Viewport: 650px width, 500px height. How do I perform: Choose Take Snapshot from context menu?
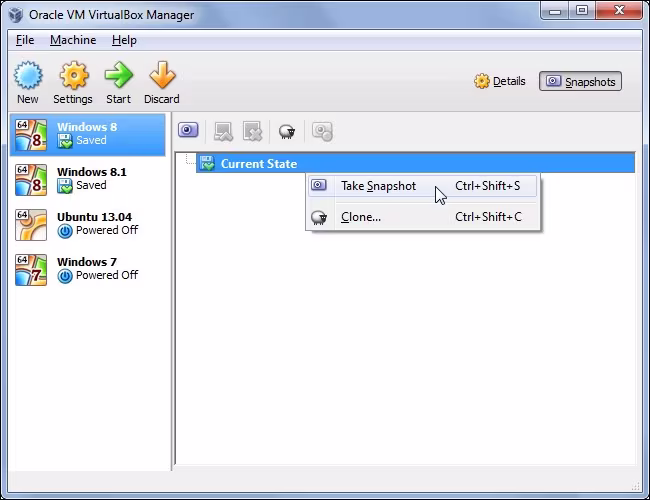coord(423,186)
